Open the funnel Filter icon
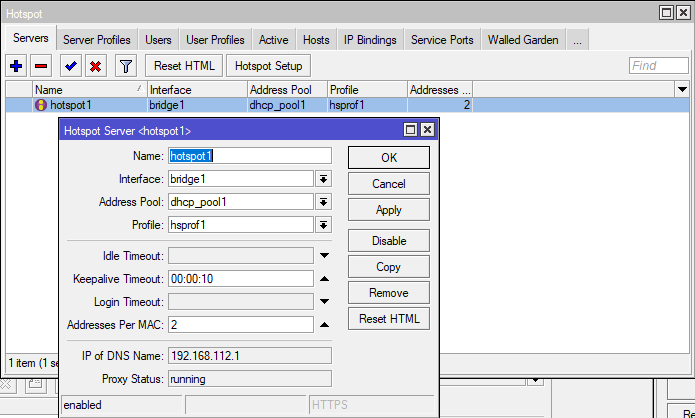695x418 pixels. click(125, 66)
